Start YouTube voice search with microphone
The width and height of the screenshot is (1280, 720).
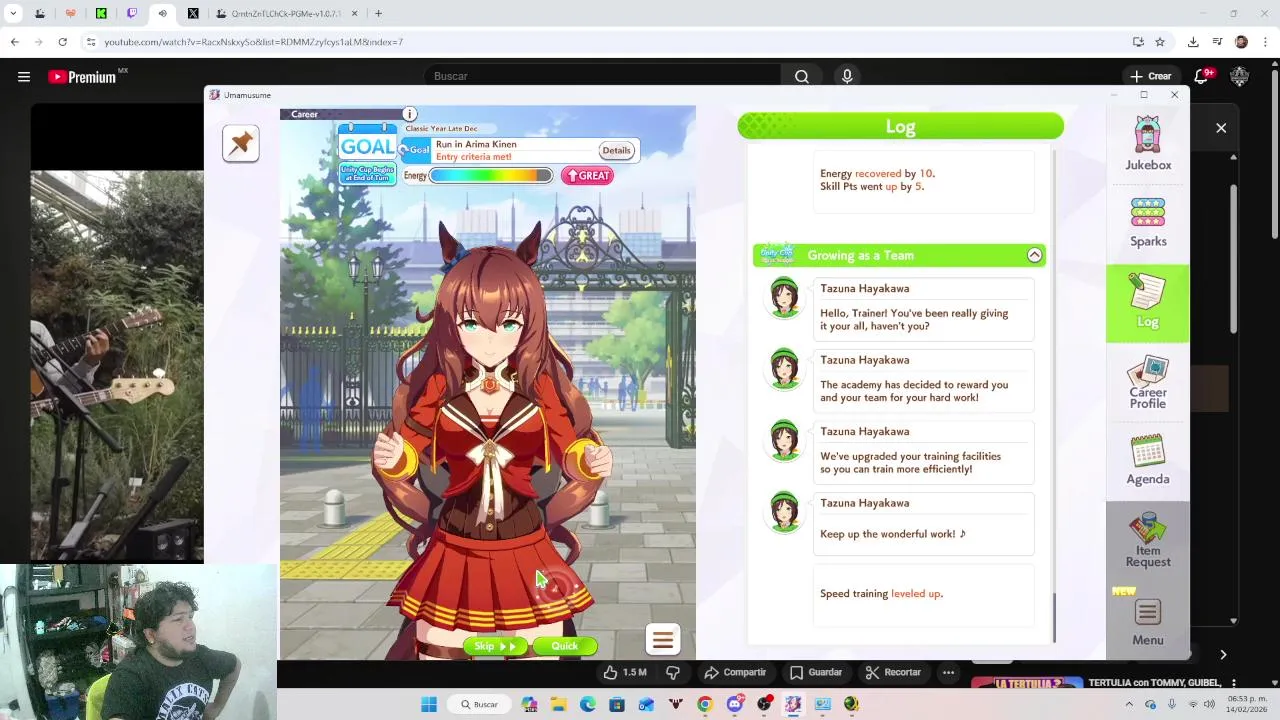(x=847, y=76)
